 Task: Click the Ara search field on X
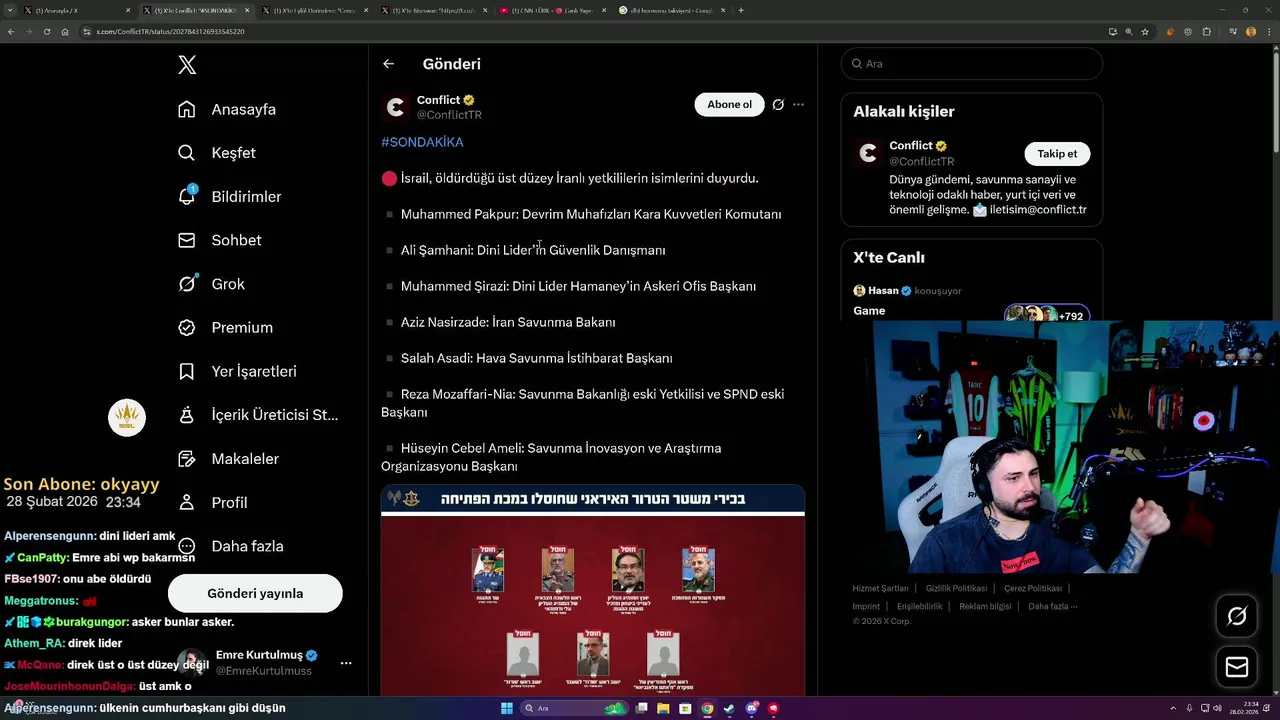(972, 63)
